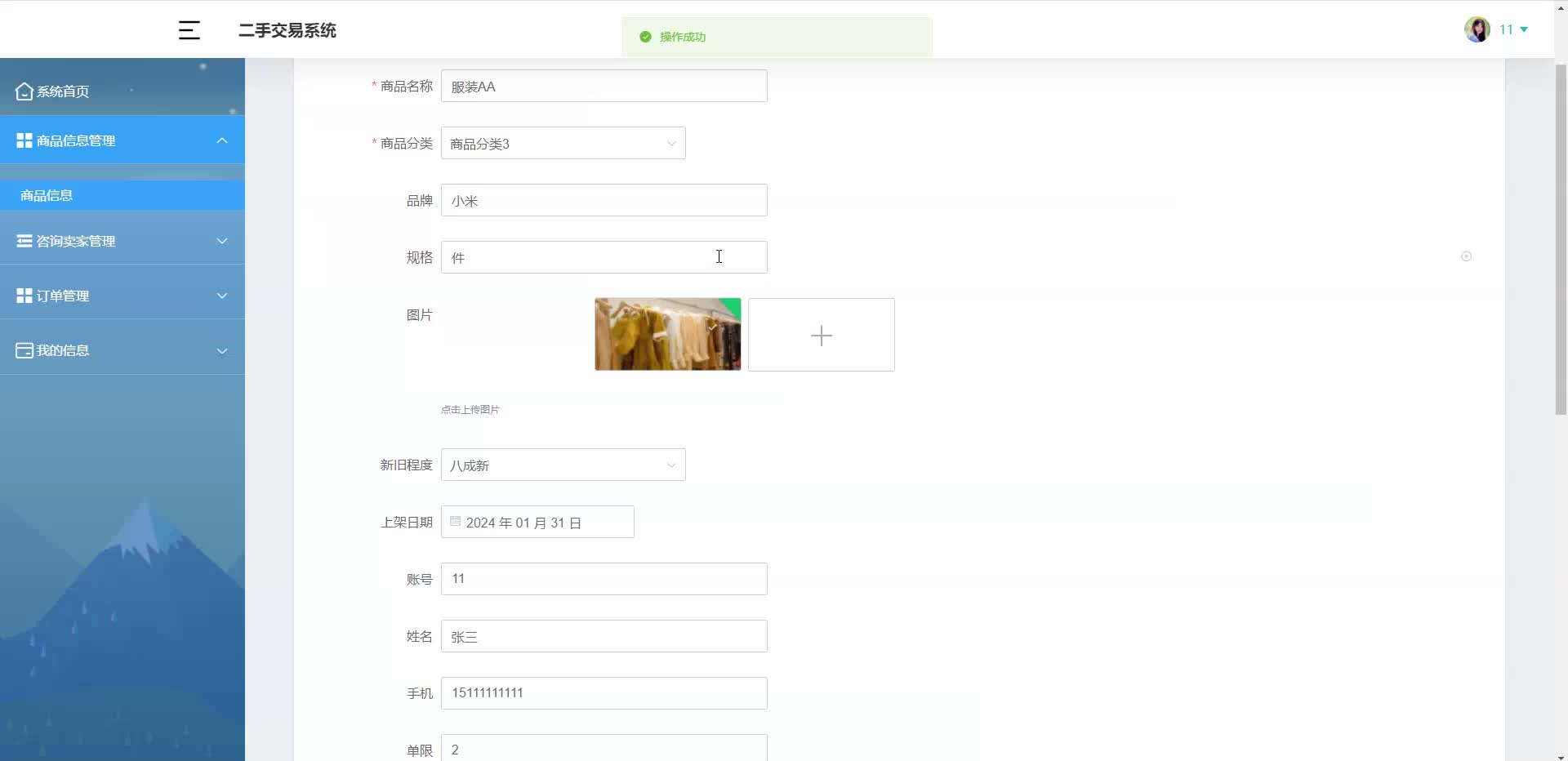Screen dimensions: 1568x761
Task: Click the home icon beside 系统首页
Action: (x=24, y=91)
